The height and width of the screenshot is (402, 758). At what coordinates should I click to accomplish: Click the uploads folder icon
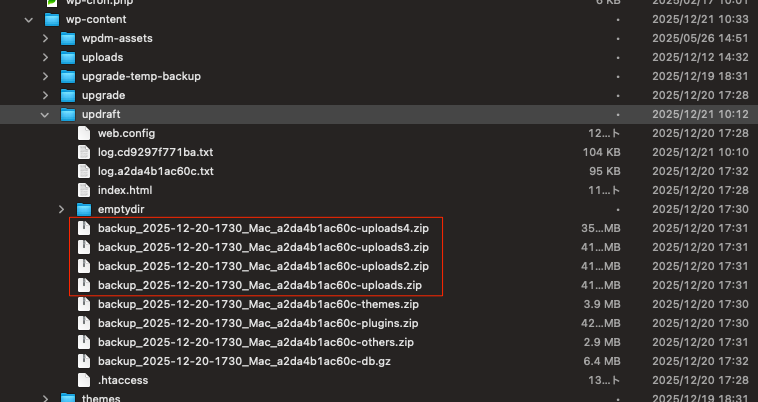tap(68, 57)
